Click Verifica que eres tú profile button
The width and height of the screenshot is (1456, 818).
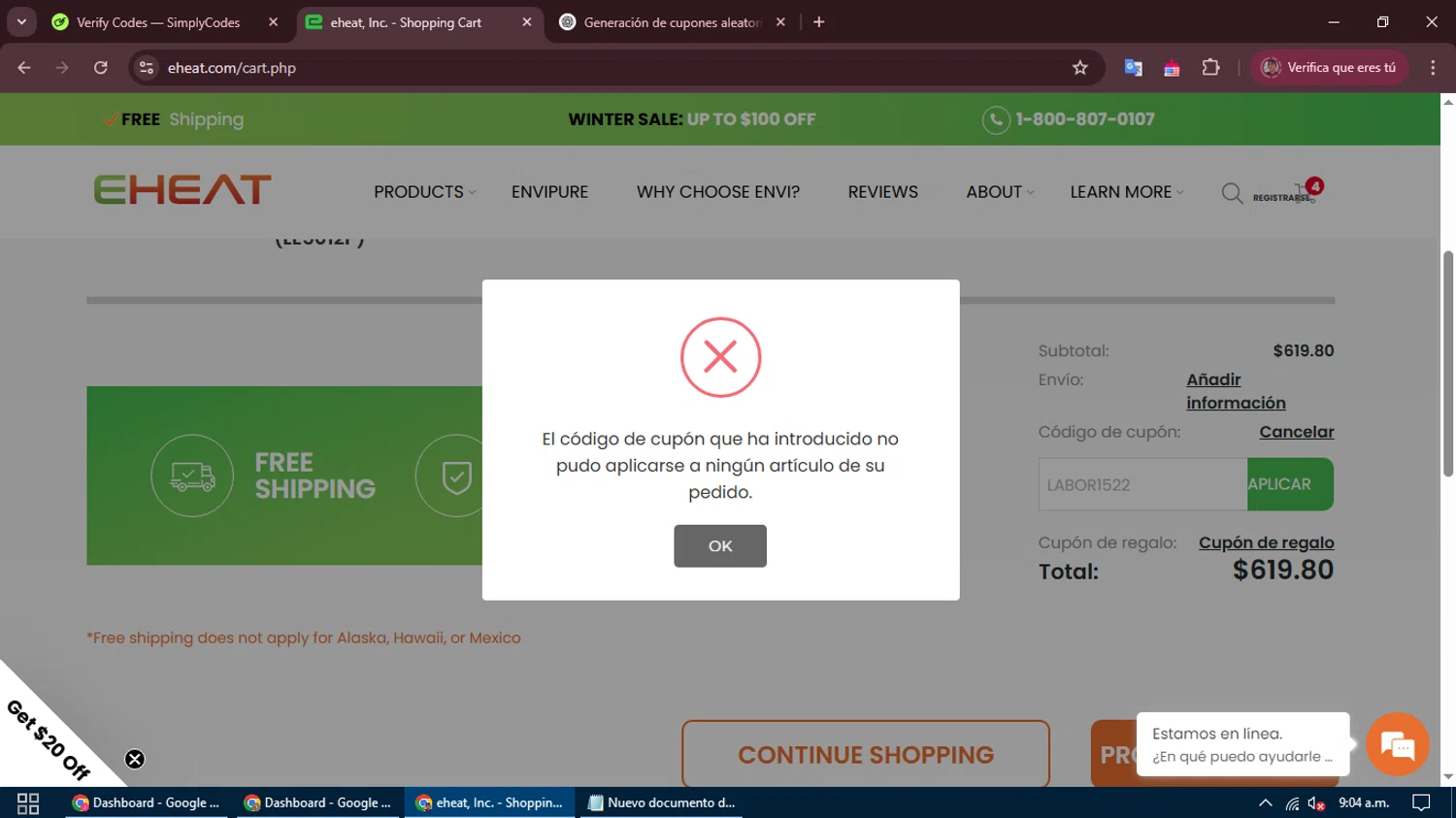1329,67
